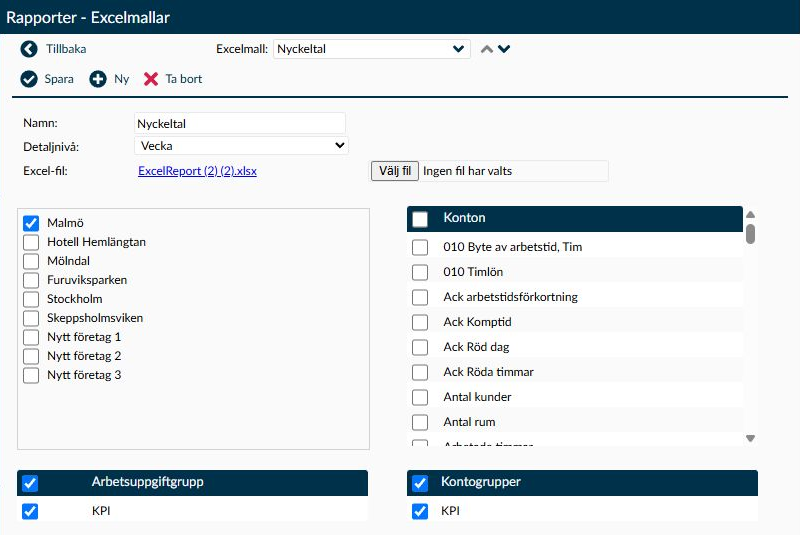
Task: Click the 'Ack Komptid' row label
Action: coord(477,322)
